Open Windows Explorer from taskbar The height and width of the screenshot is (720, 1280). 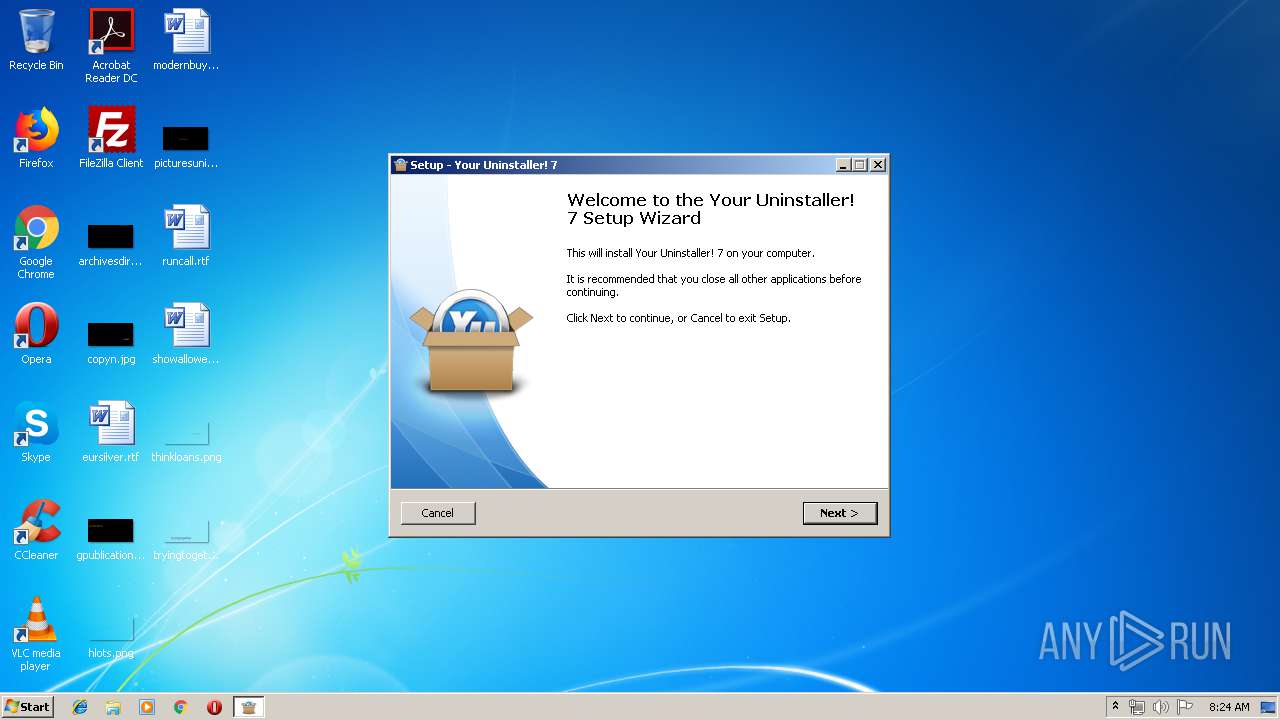tap(113, 707)
